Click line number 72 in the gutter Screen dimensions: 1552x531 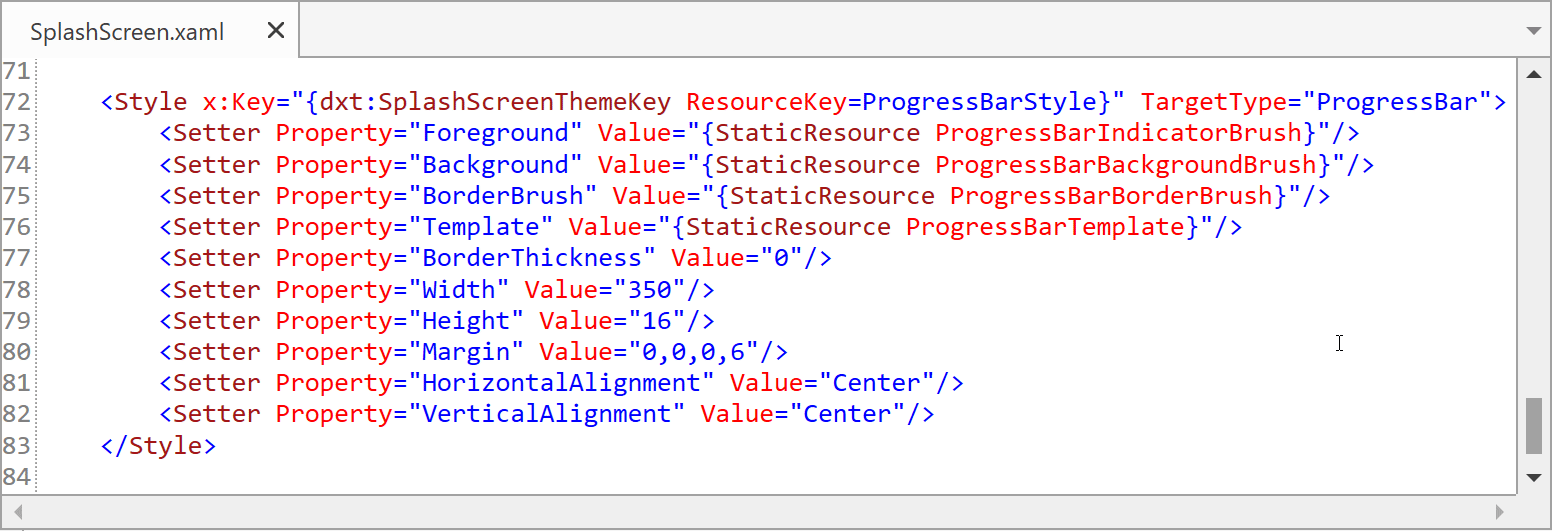point(17,102)
